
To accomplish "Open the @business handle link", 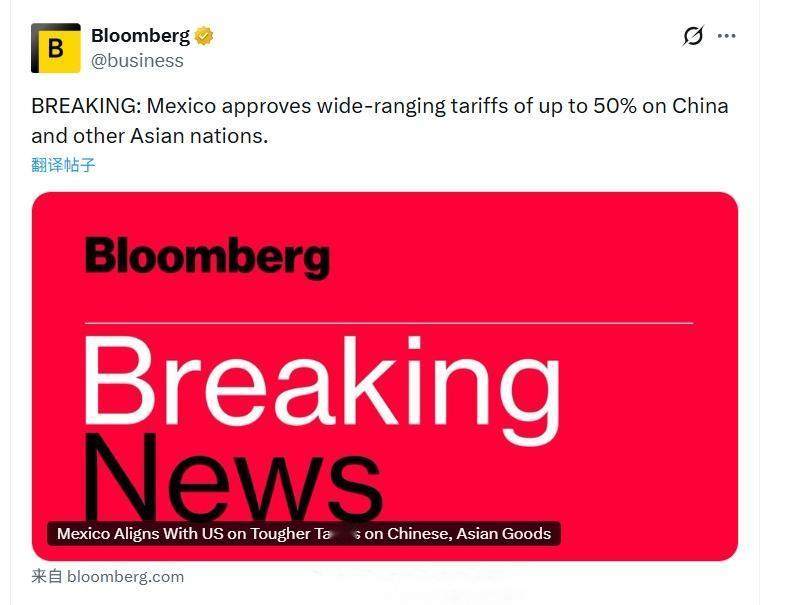I will (137, 61).
